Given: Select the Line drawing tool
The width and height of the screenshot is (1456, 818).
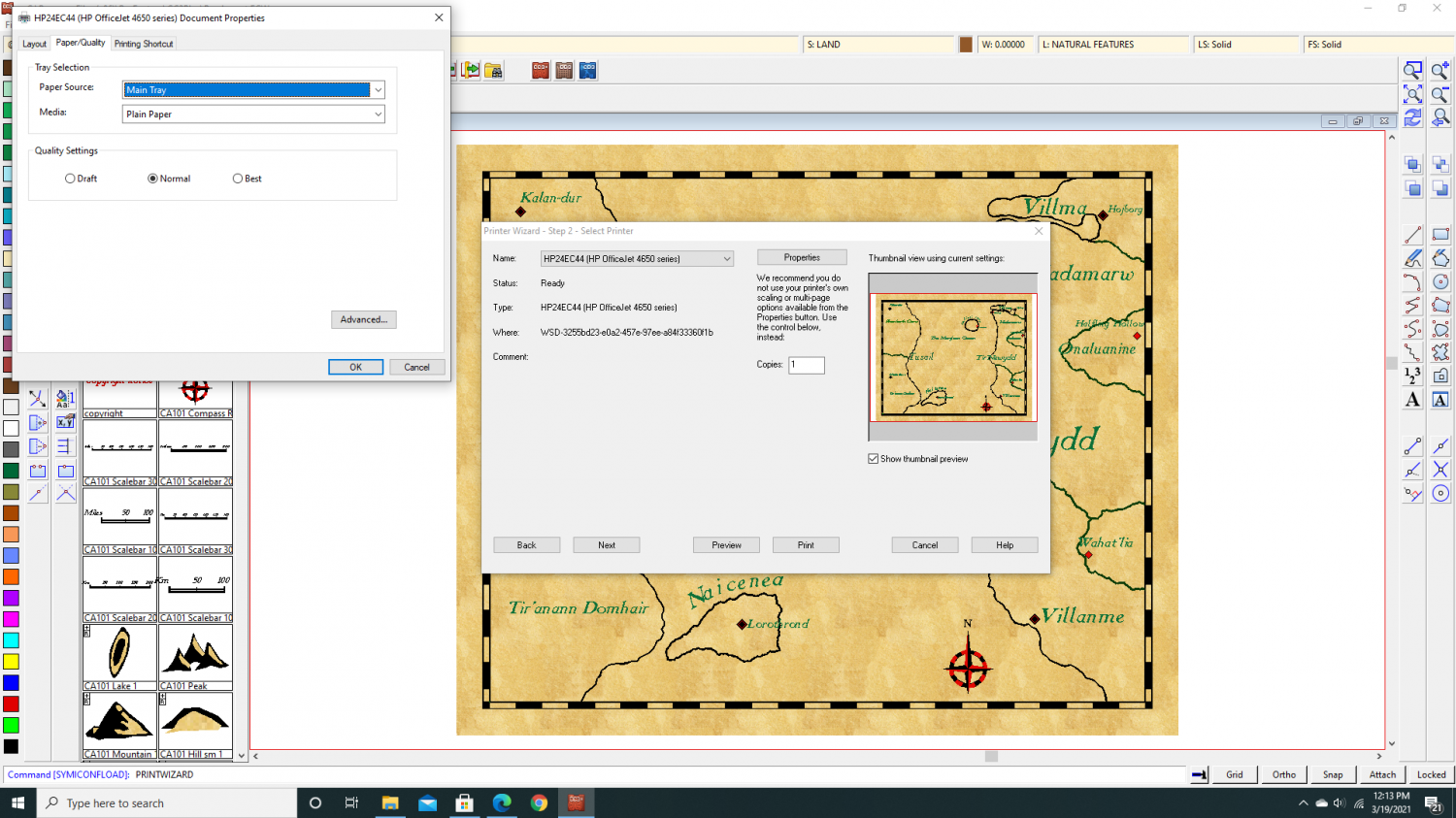Looking at the screenshot, I should 1413,235.
